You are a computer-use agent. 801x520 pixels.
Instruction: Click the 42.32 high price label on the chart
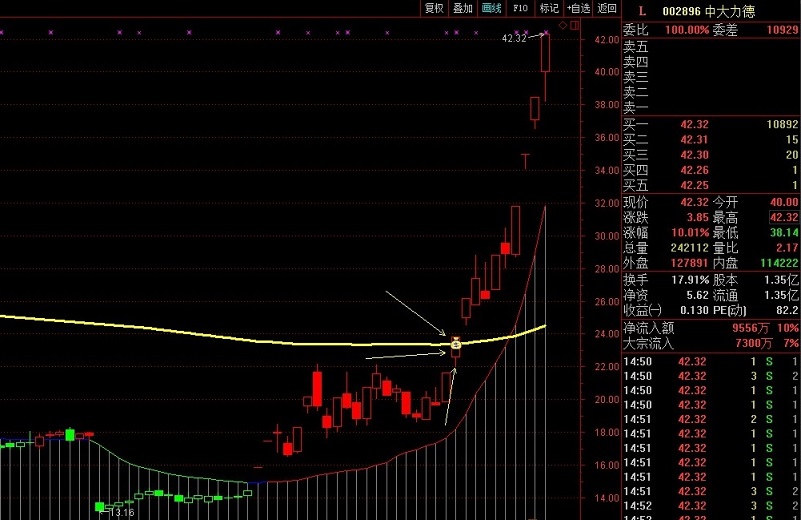(x=514, y=38)
